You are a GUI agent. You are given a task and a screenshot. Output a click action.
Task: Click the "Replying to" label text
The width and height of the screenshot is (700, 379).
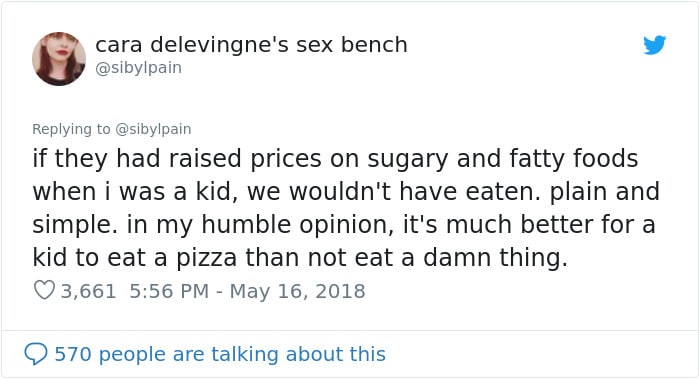(71, 129)
